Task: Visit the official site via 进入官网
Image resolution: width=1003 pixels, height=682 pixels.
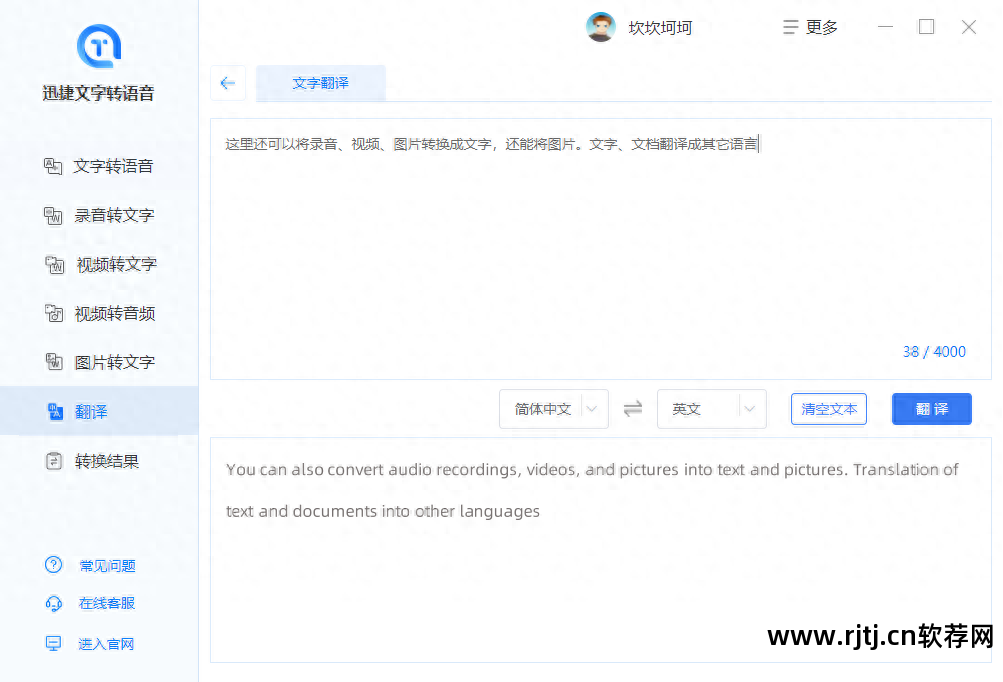Action: click(x=106, y=643)
